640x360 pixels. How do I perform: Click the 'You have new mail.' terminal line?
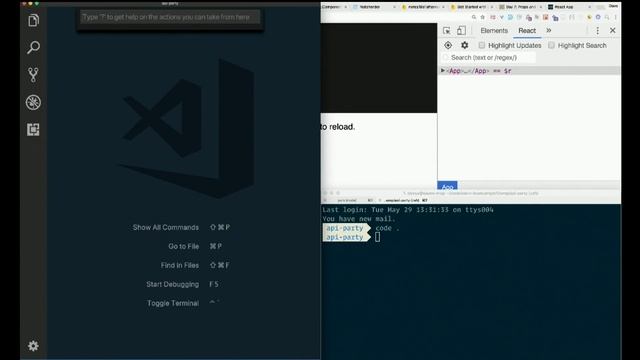[359, 219]
